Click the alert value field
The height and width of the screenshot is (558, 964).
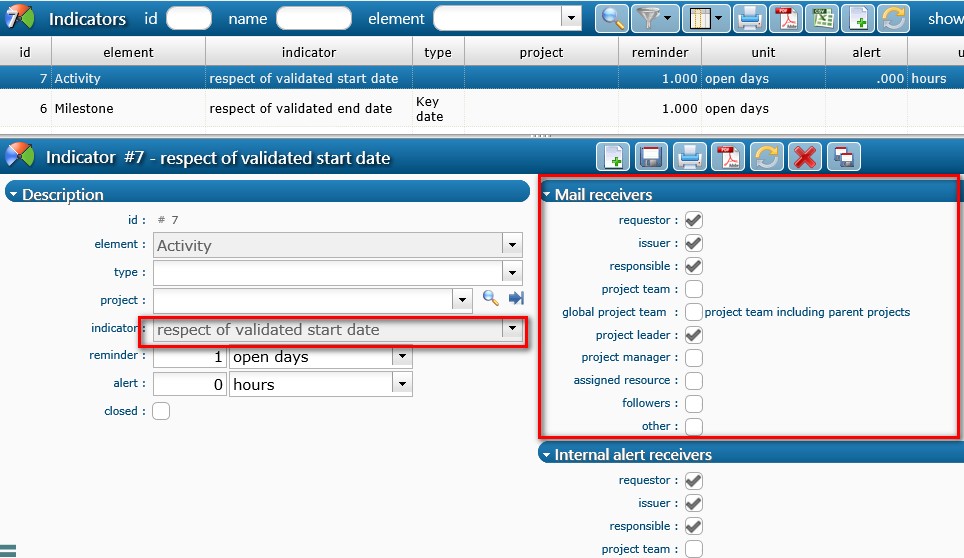(x=189, y=385)
